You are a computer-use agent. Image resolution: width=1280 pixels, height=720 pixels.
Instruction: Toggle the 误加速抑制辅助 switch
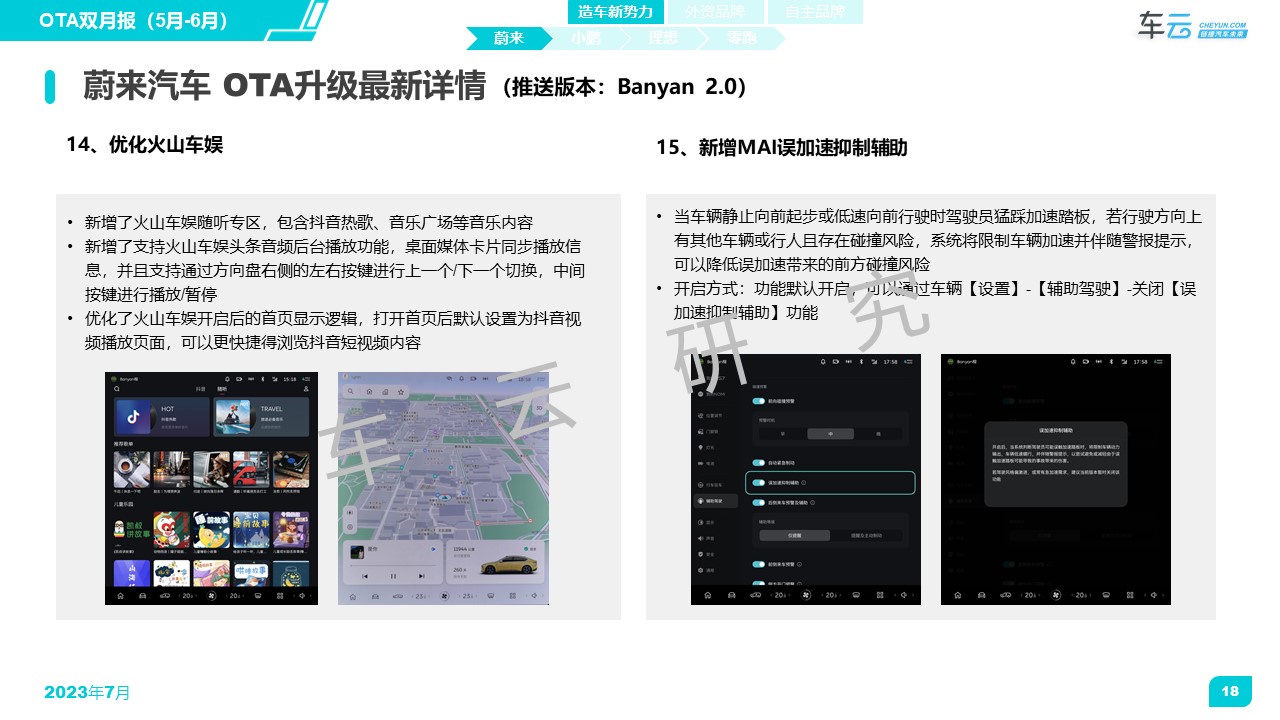(757, 483)
